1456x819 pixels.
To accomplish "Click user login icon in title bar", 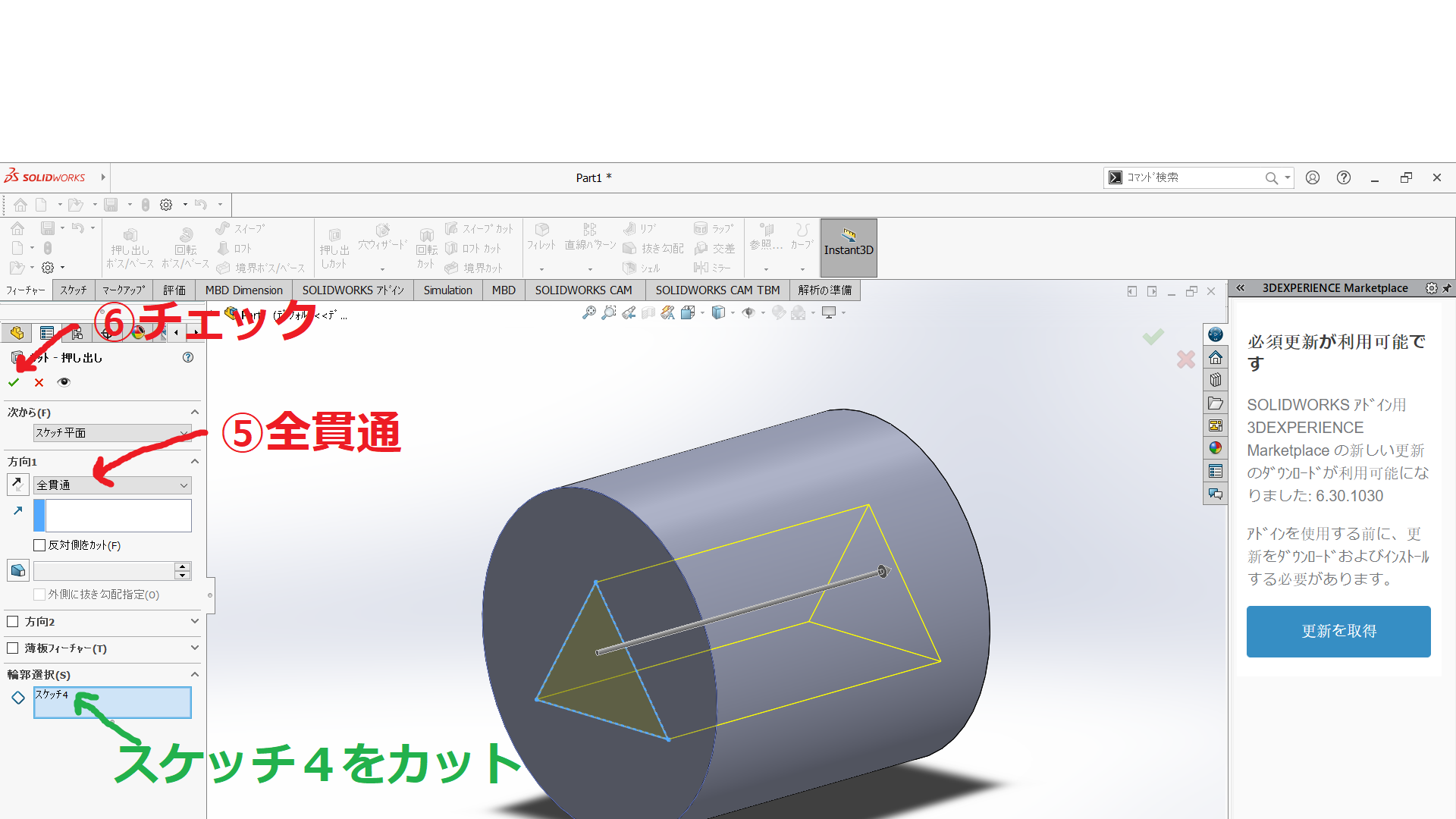I will [1313, 177].
